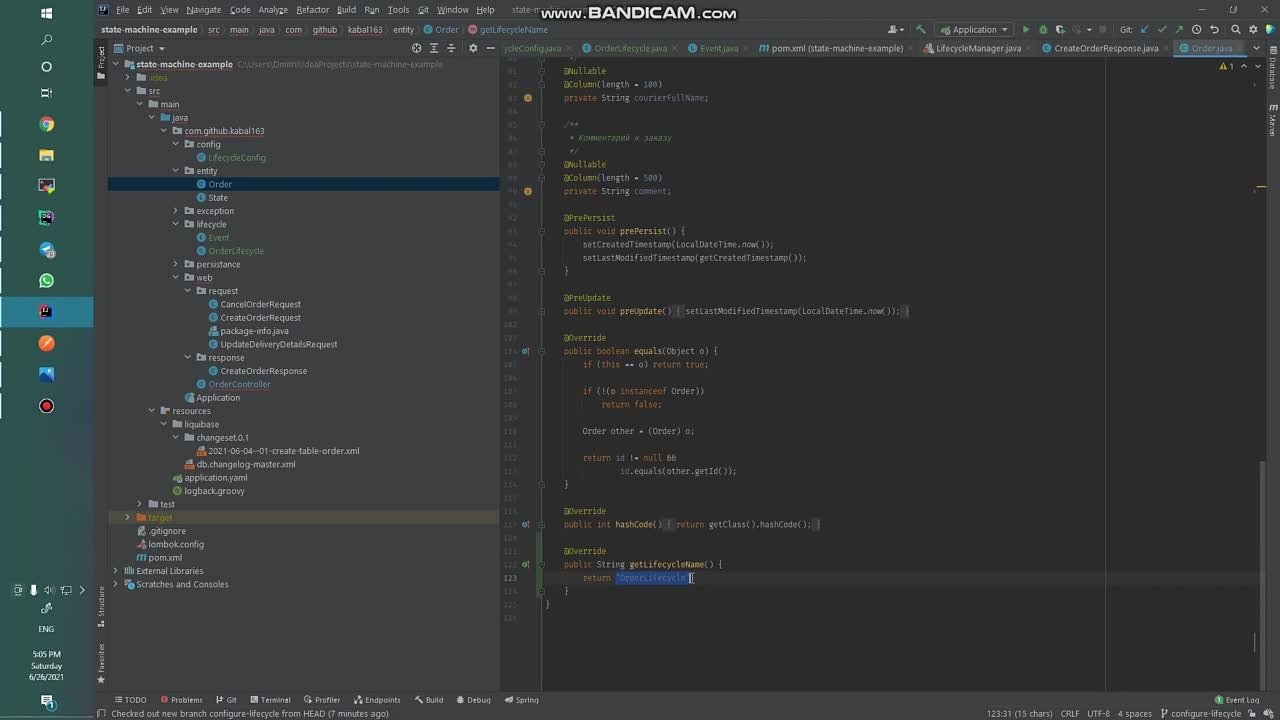Select opened file target icon in Project panel
The width and height of the screenshot is (1280, 720).
(417, 48)
